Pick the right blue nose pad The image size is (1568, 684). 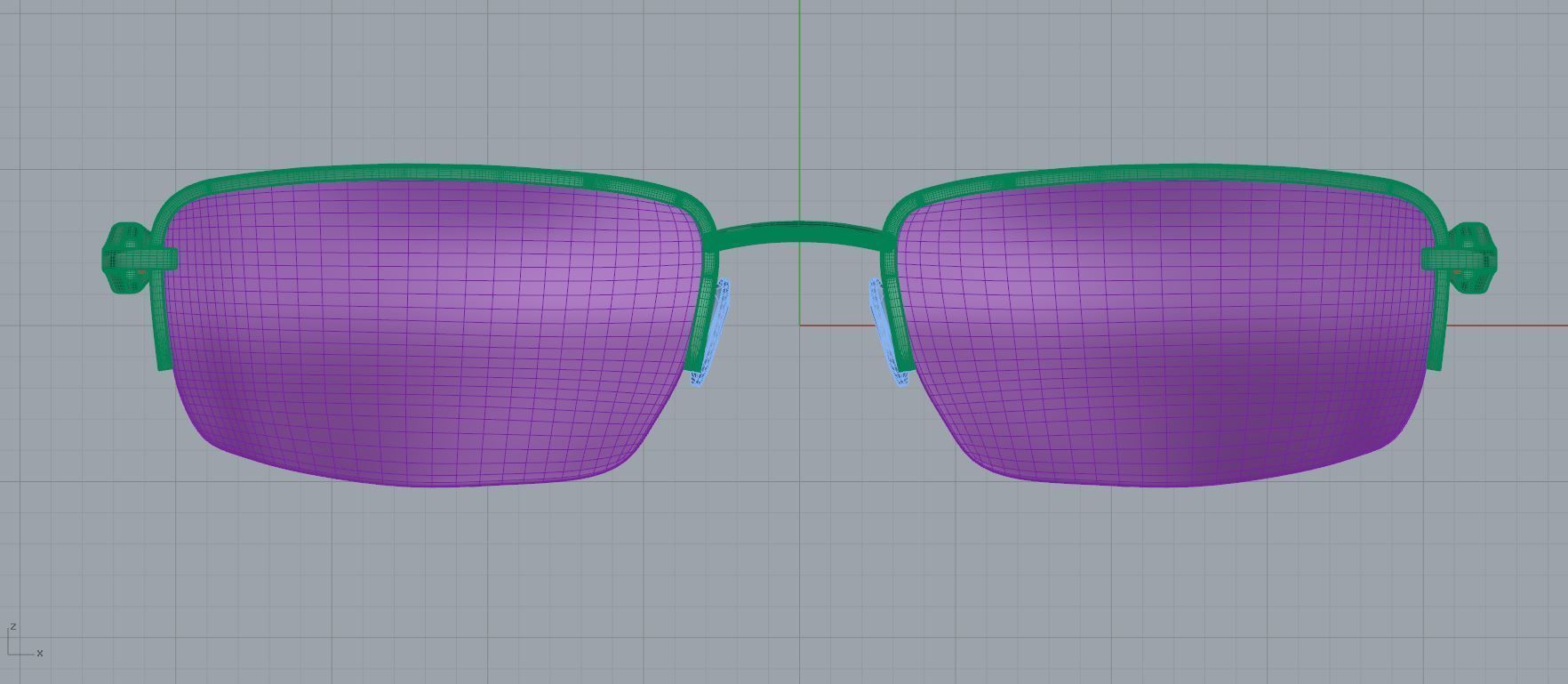pyautogui.click(x=889, y=333)
